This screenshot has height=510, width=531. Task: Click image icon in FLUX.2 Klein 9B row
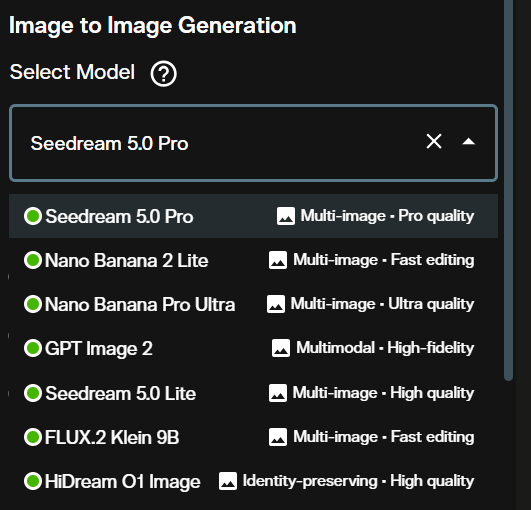pos(278,437)
